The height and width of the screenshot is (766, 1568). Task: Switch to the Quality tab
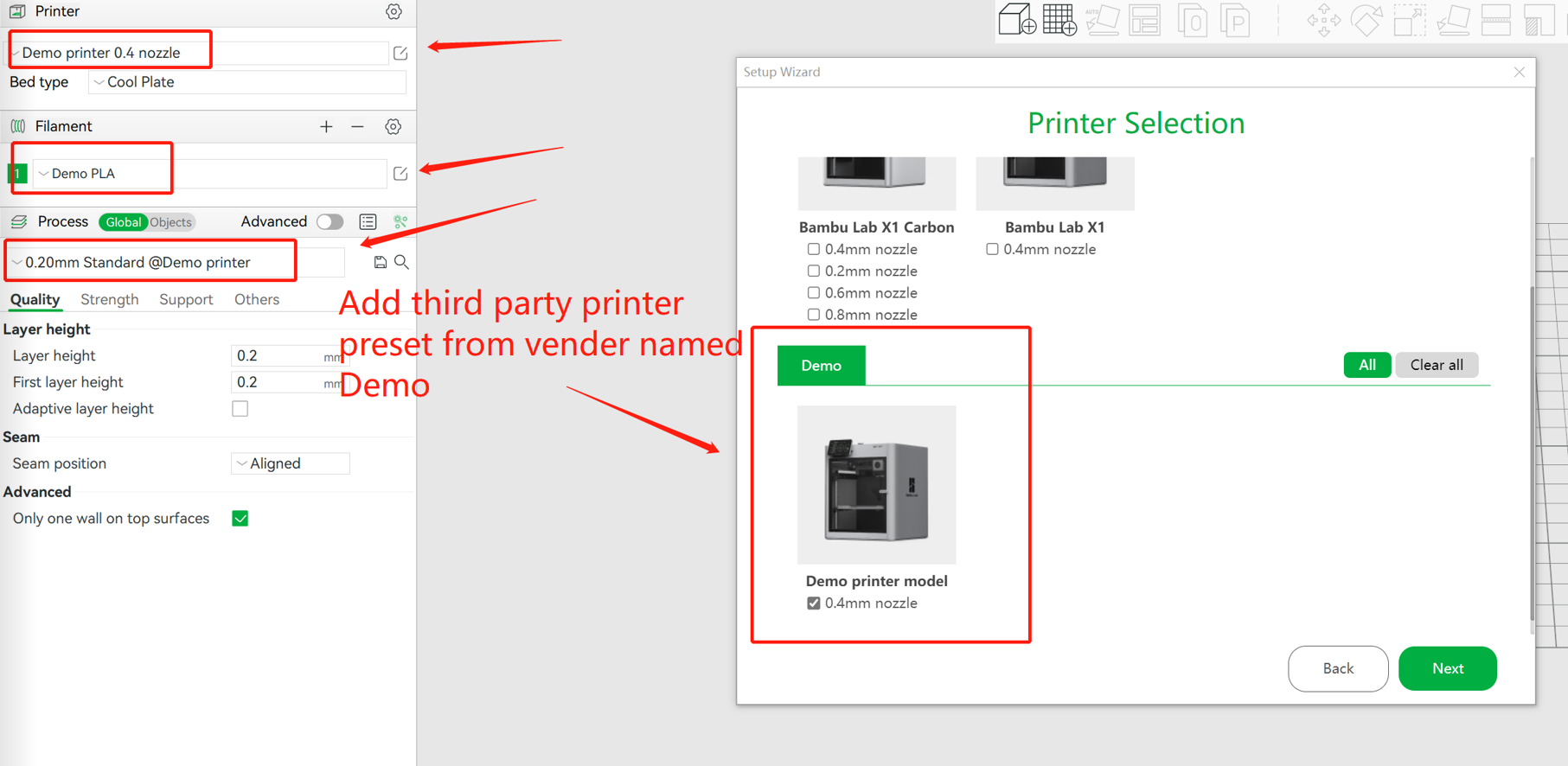click(x=35, y=300)
